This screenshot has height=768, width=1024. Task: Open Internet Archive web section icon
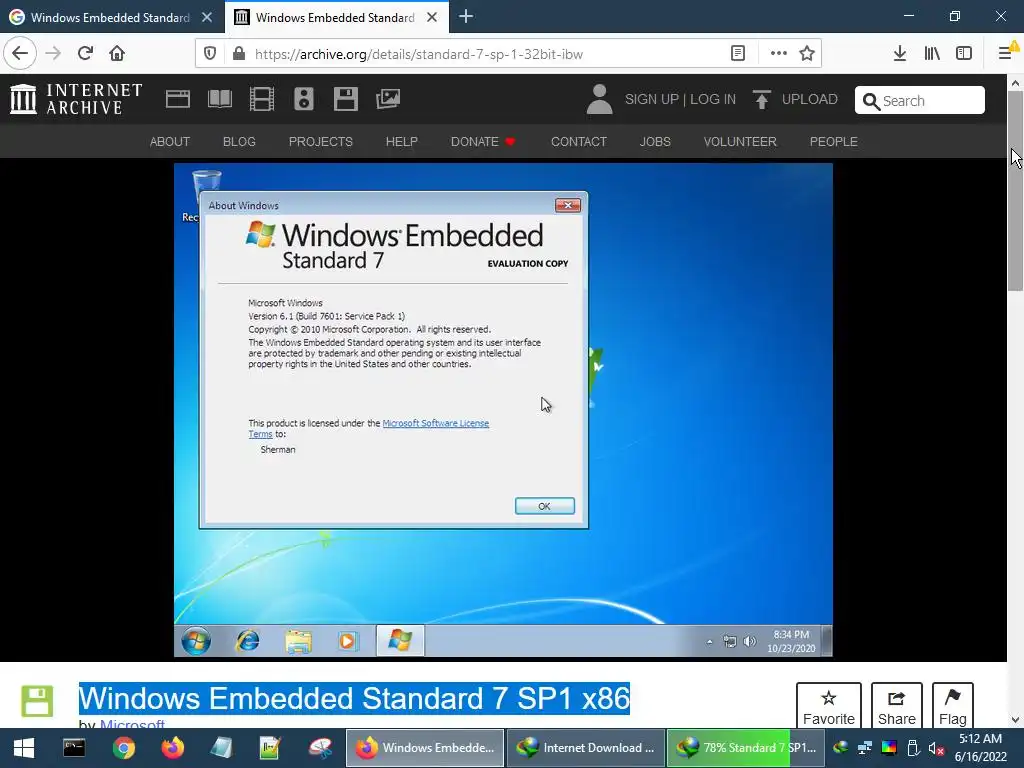(x=178, y=99)
